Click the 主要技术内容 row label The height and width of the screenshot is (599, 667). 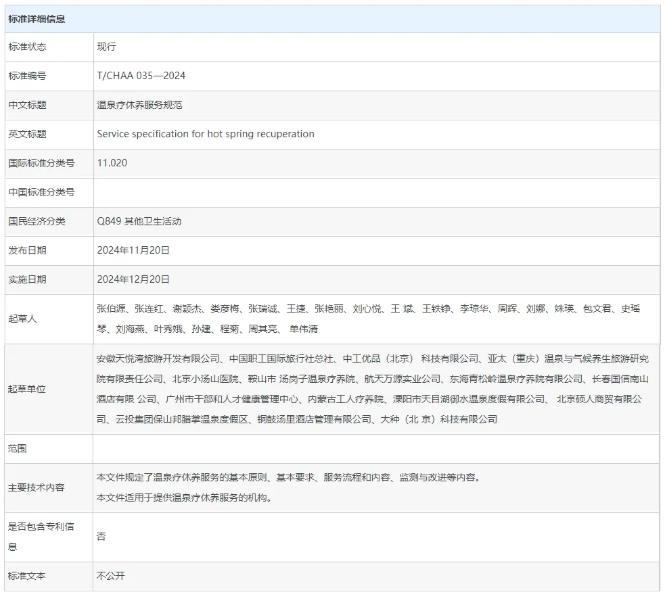tap(36, 487)
